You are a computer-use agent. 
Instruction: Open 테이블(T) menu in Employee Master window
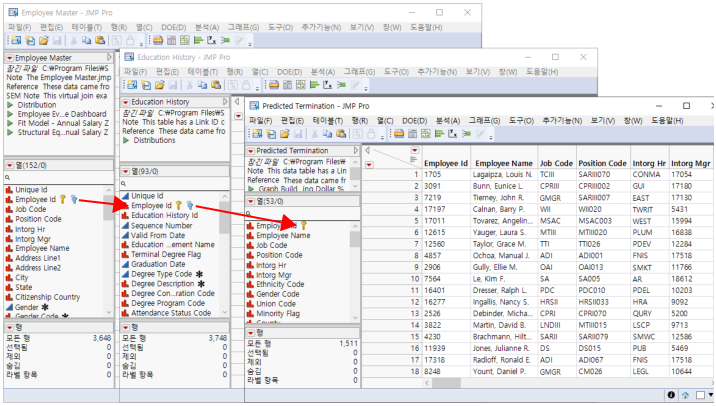click(87, 27)
